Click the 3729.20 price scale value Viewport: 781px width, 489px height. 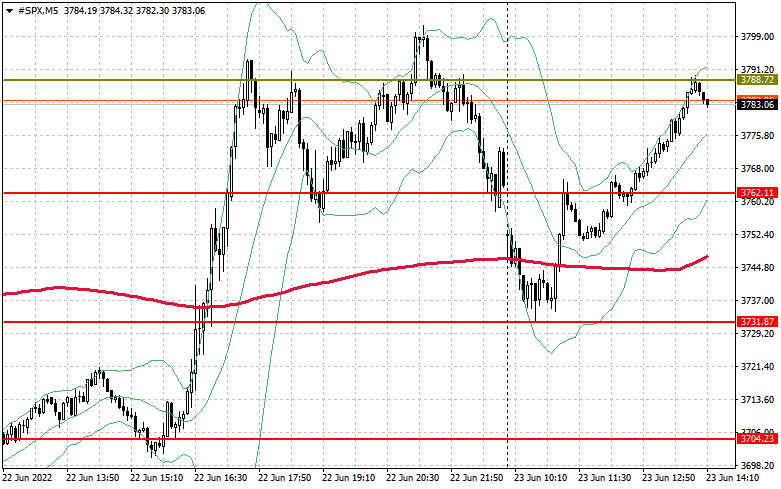[x=758, y=333]
